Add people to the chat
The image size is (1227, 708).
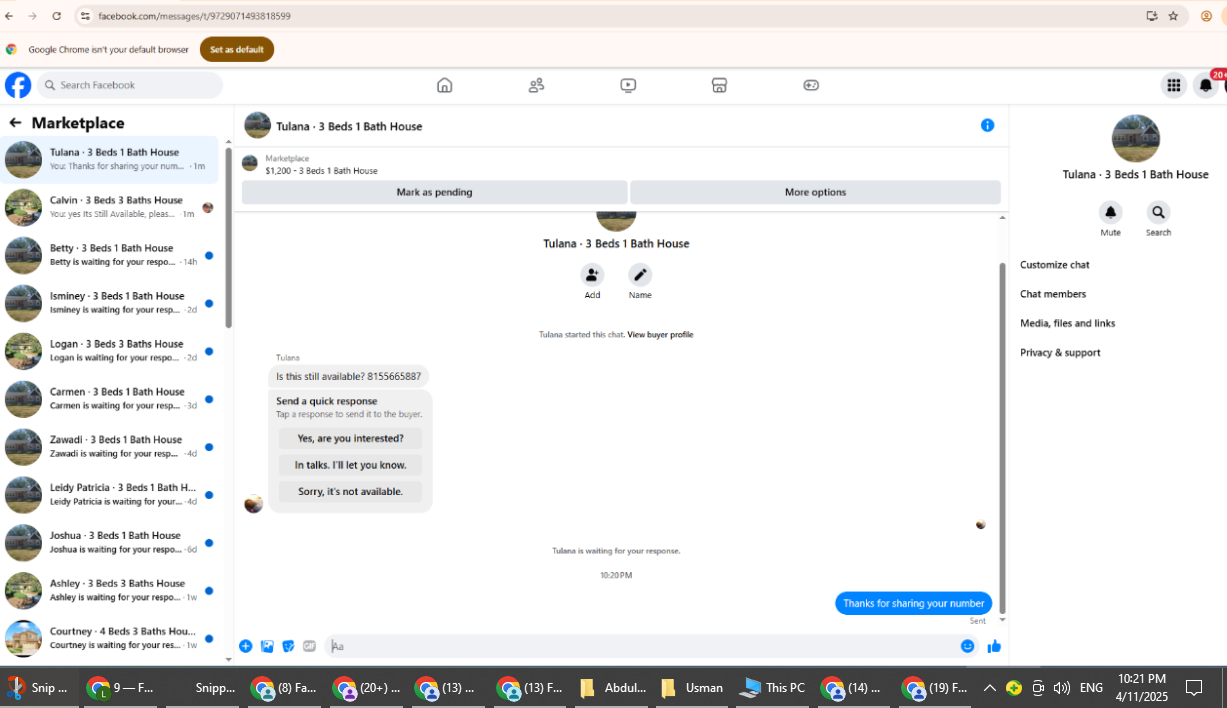pyautogui.click(x=592, y=274)
